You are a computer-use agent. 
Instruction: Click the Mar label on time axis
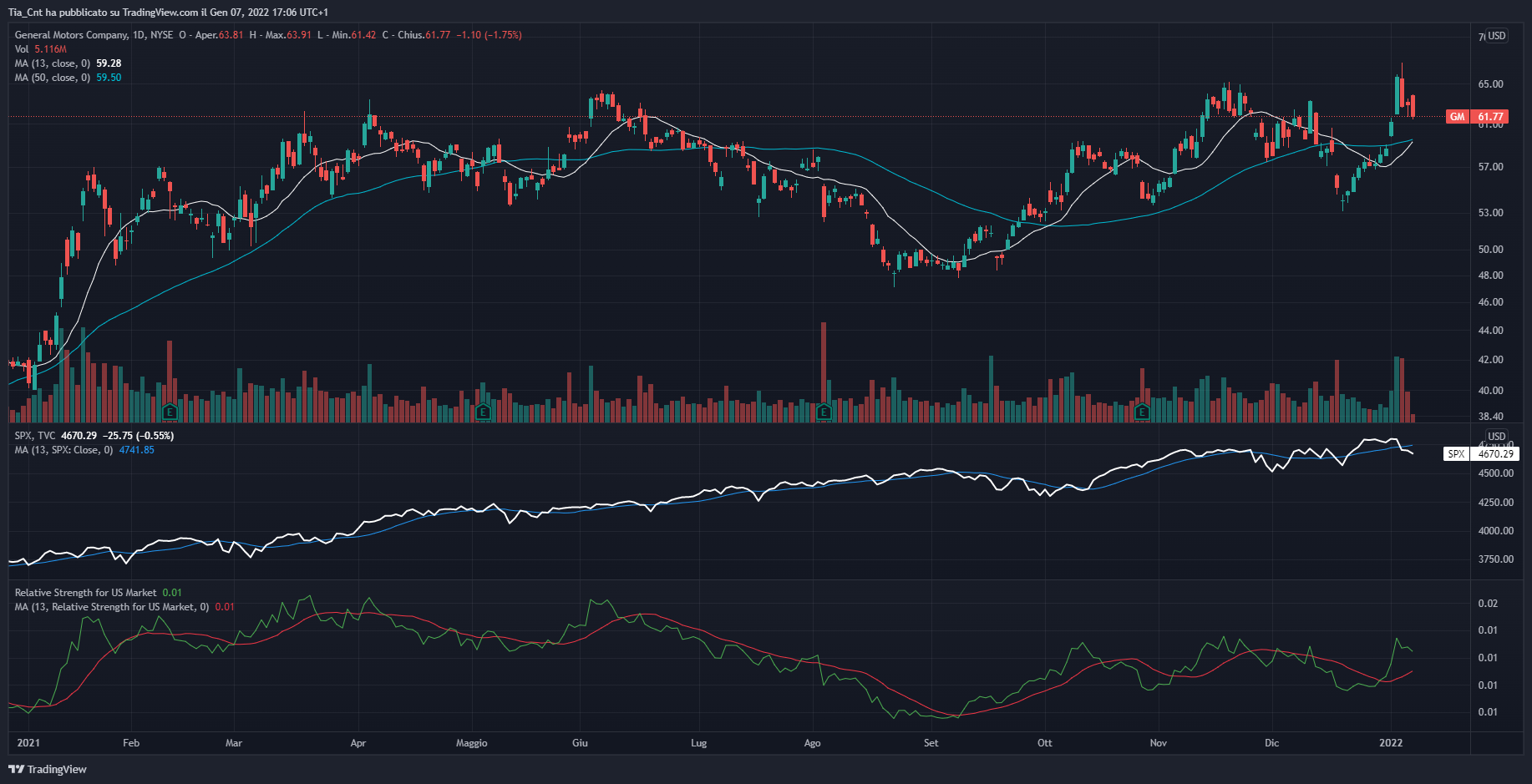[234, 743]
